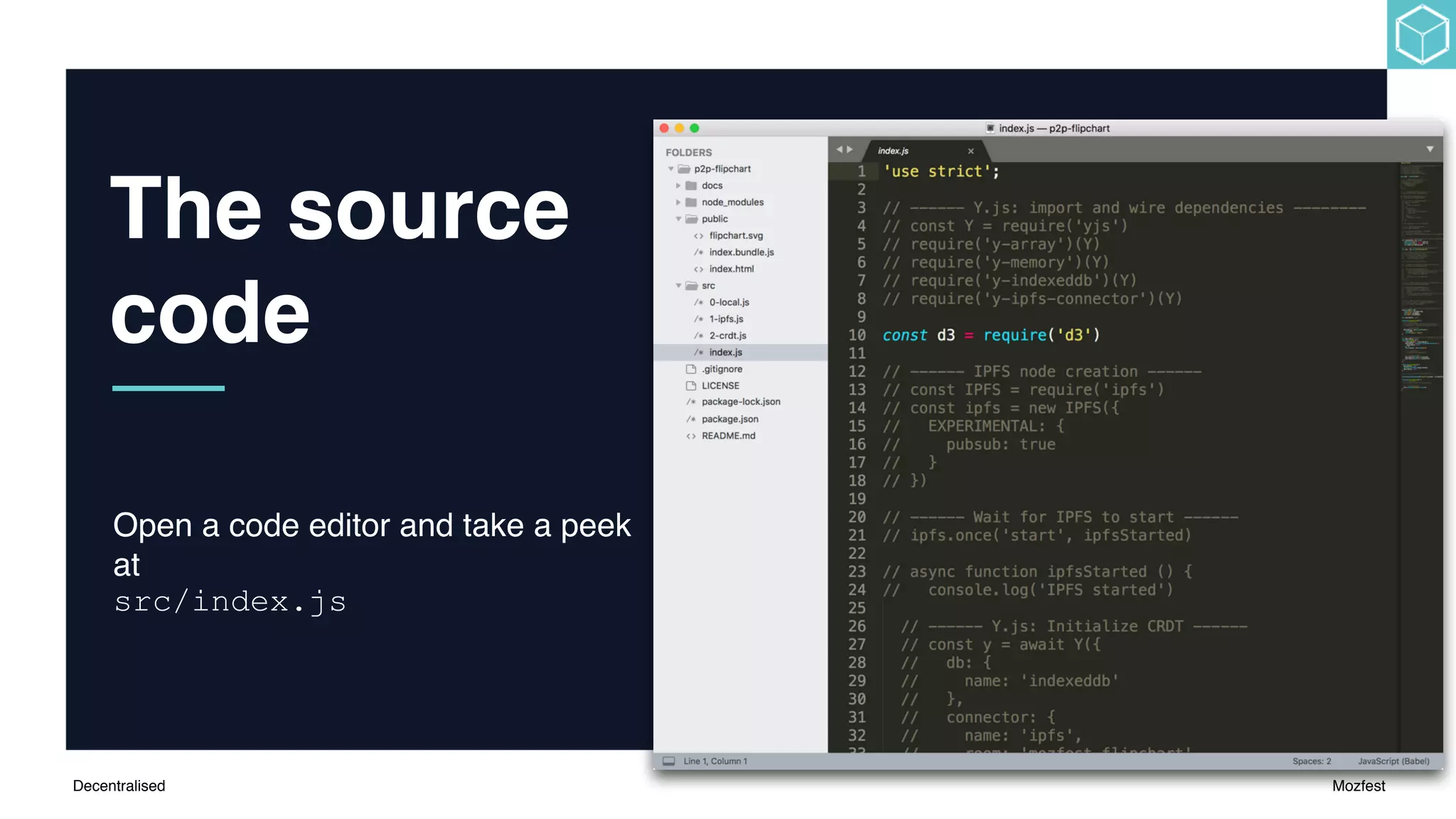Click the LICENSE file icon
Image resolution: width=1456 pixels, height=819 pixels.
tap(690, 385)
